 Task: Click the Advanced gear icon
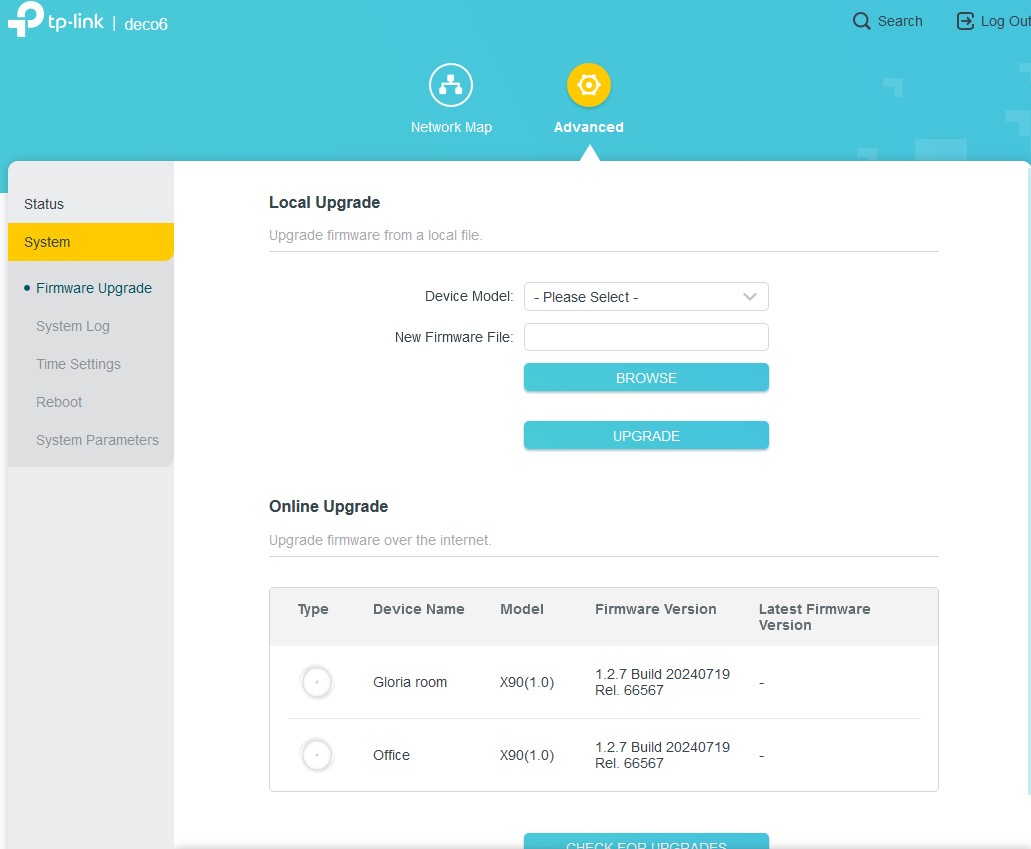coord(588,85)
